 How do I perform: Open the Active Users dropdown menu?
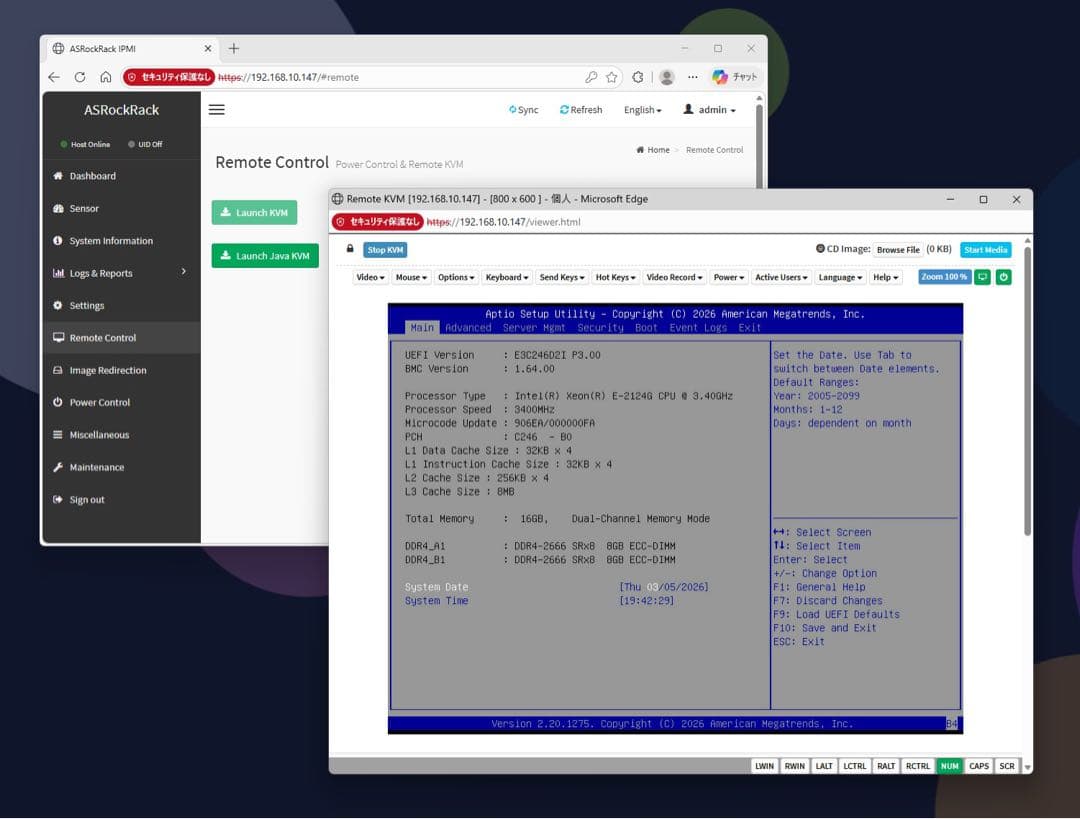[781, 277]
